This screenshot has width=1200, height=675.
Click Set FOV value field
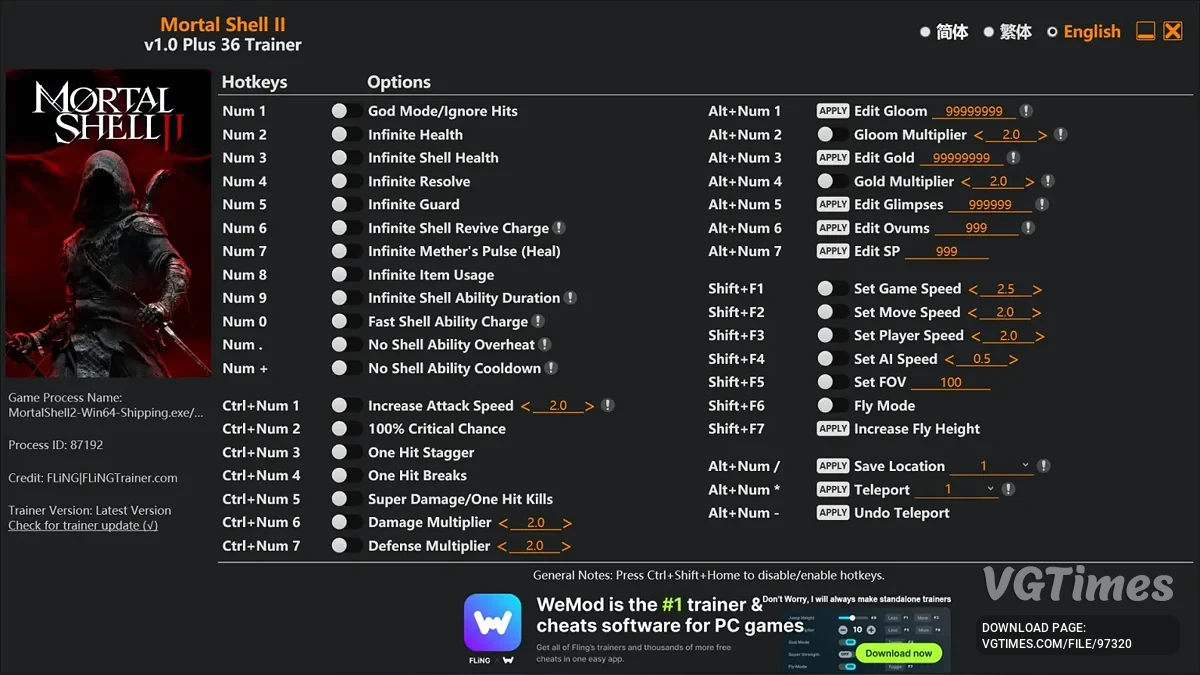950,383
